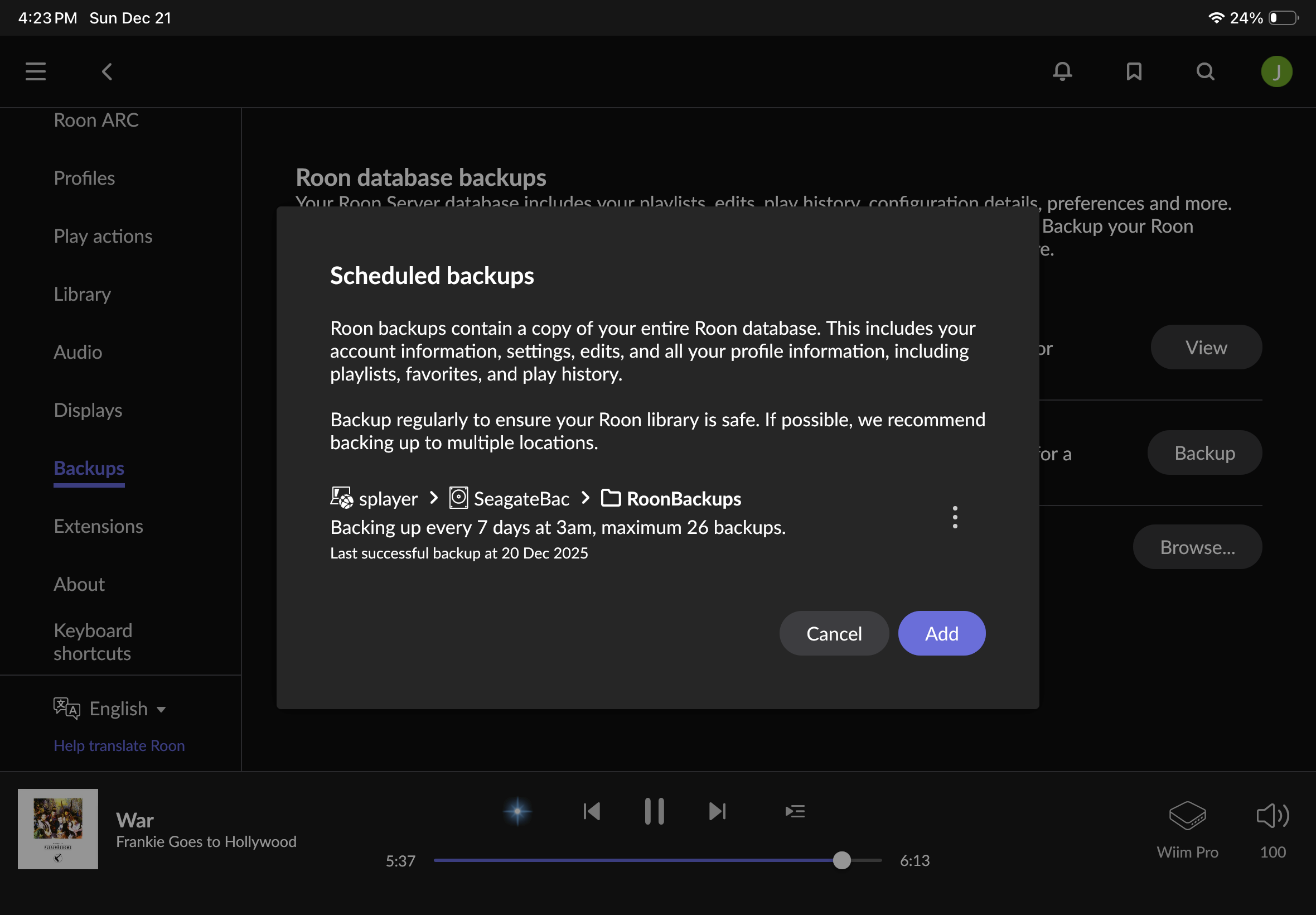
Task: Click the track progress slider handle
Action: (841, 860)
